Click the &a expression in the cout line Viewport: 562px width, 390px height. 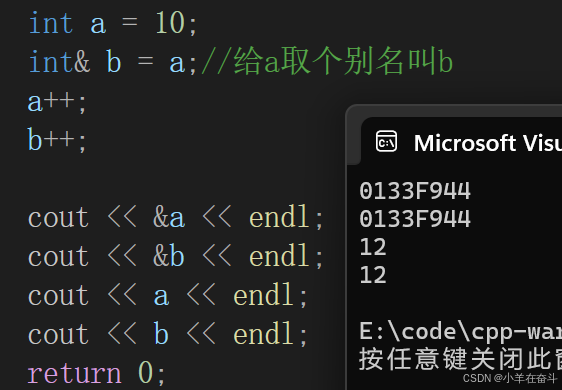click(x=169, y=218)
